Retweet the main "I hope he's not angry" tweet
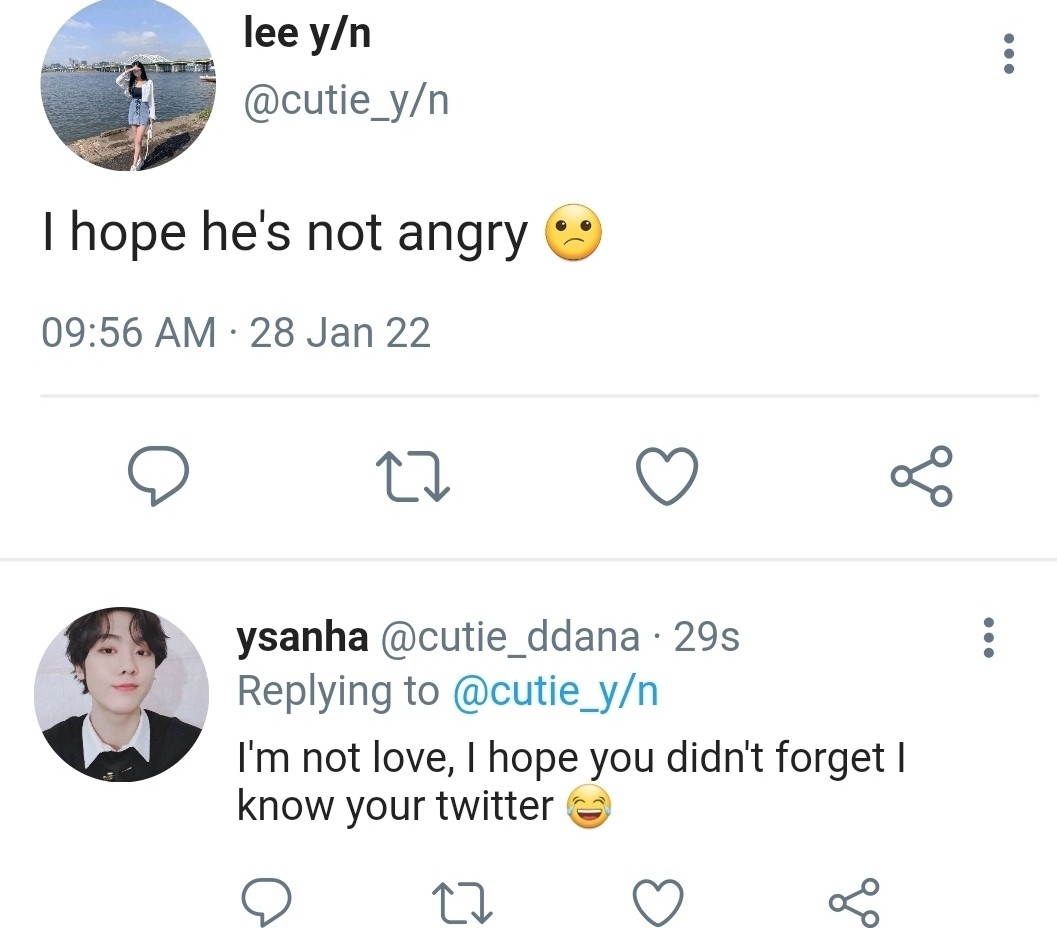 coord(412,477)
